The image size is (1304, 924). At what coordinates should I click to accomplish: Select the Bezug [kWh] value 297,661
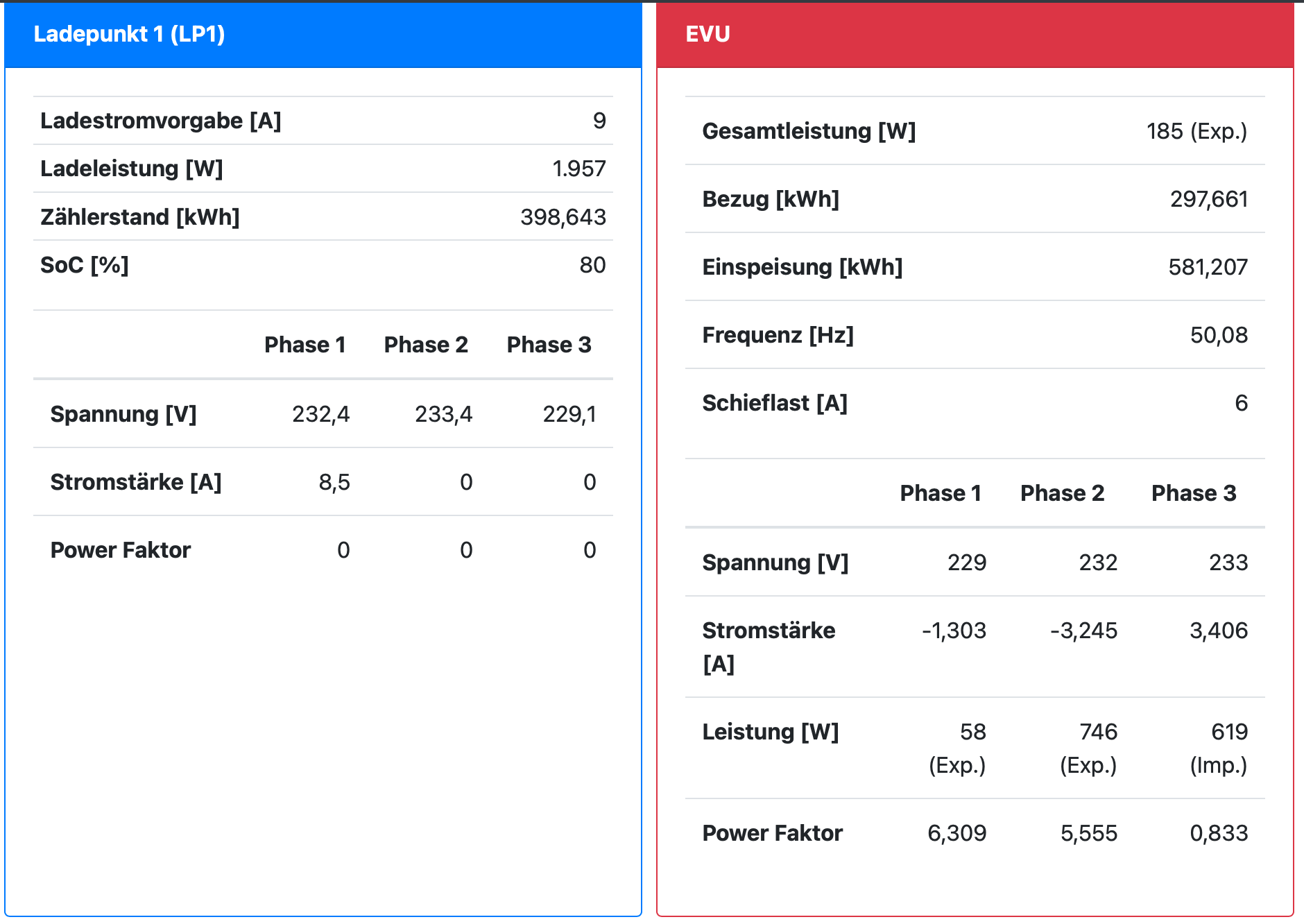click(1208, 199)
